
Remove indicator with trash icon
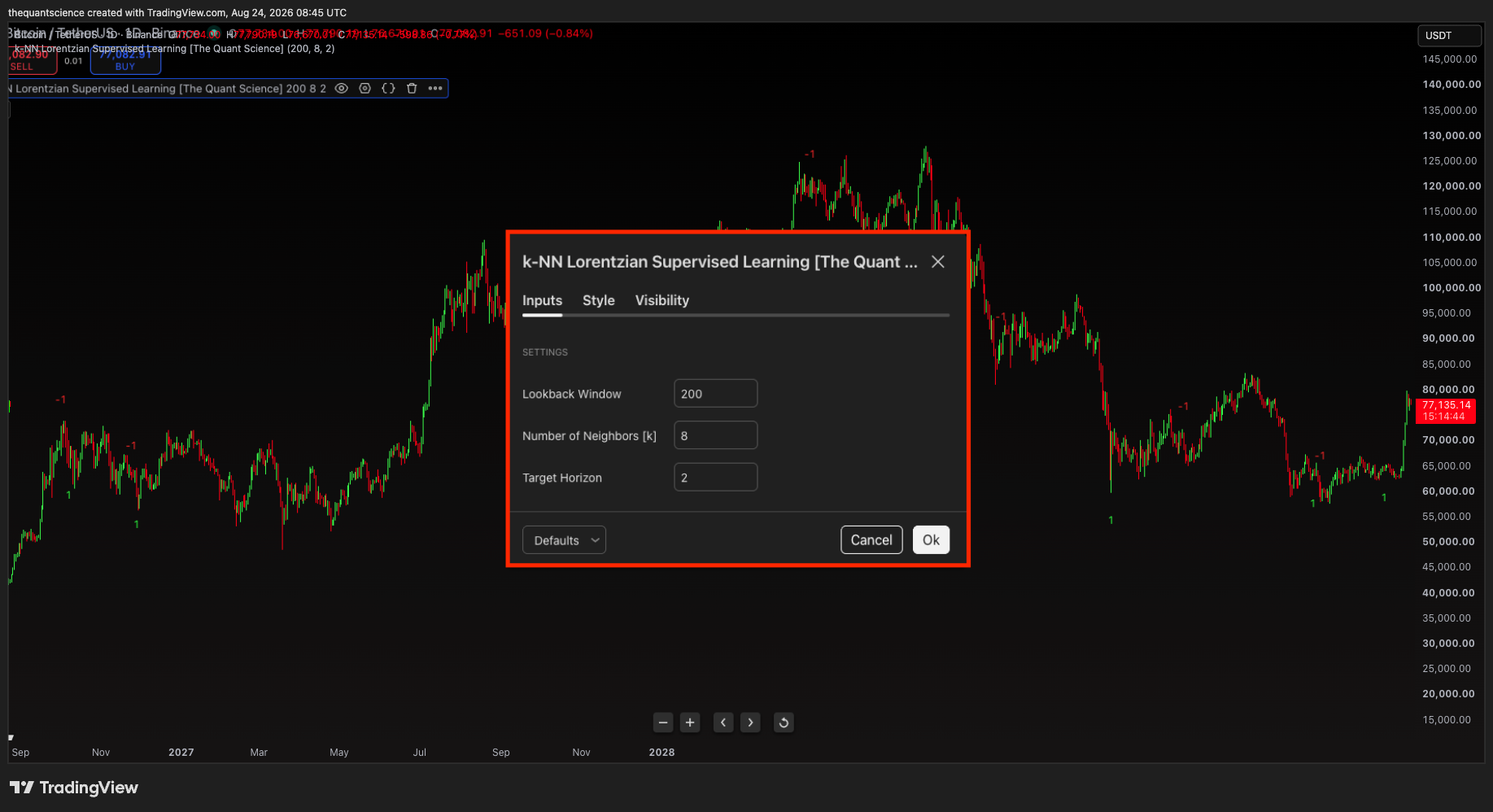412,89
